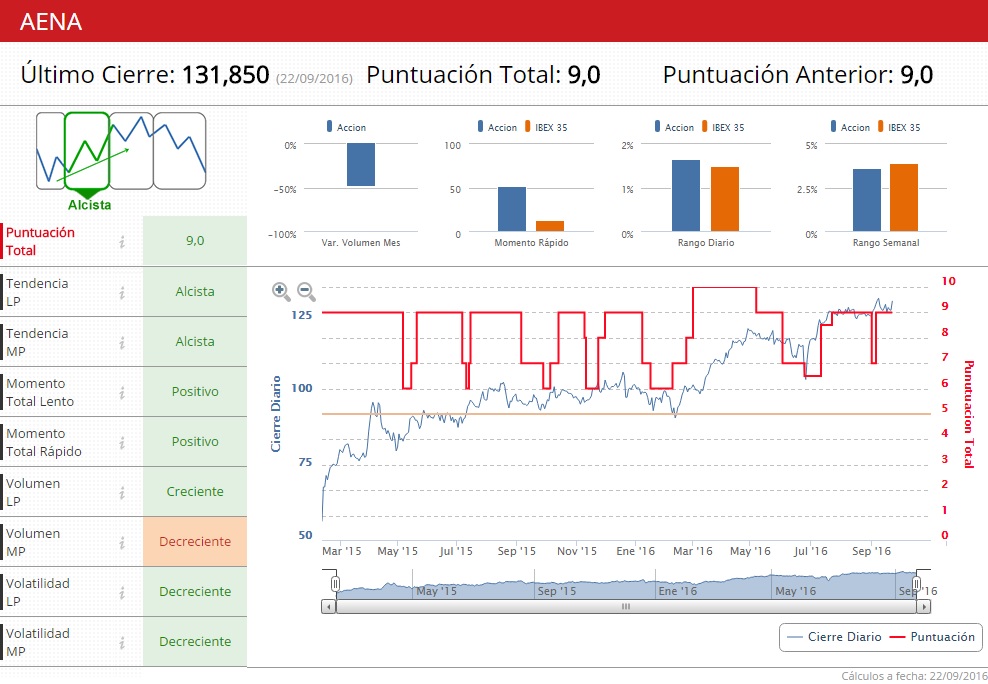Click the date (22/09/2016) beside closing price
988x684 pixels.
pos(314,79)
